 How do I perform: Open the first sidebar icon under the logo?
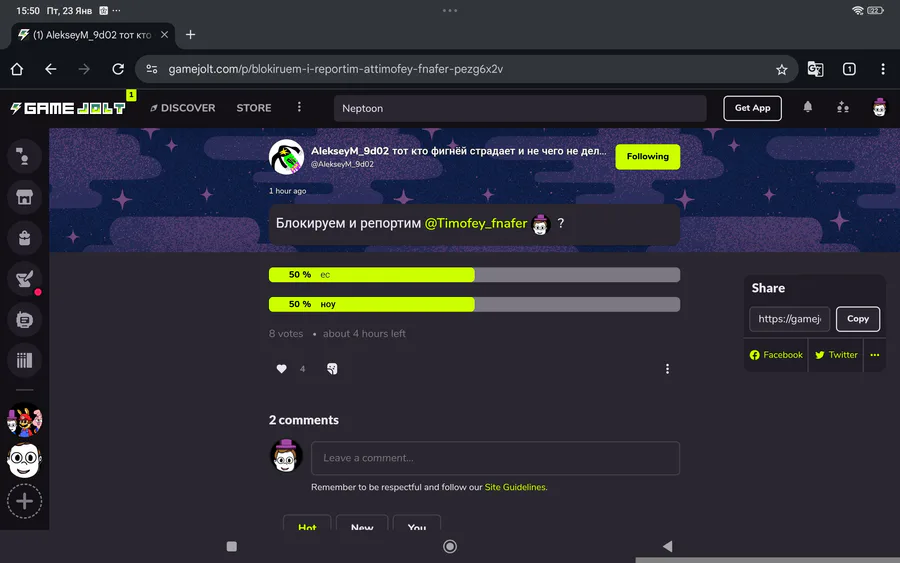pos(24,156)
